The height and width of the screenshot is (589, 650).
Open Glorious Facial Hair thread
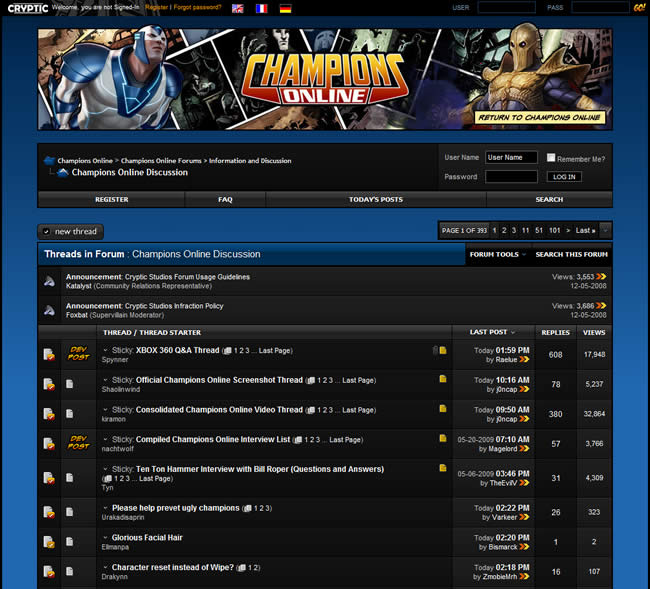(147, 538)
